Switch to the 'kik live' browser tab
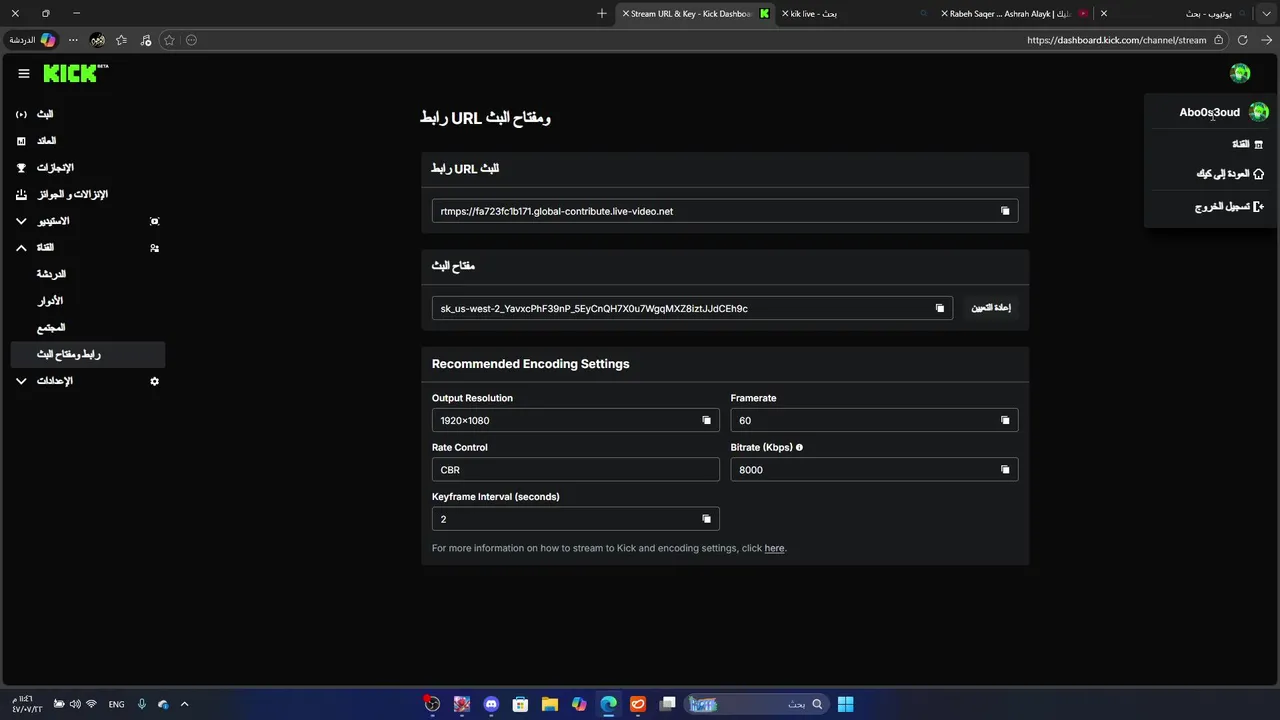1280x720 pixels. click(x=855, y=14)
